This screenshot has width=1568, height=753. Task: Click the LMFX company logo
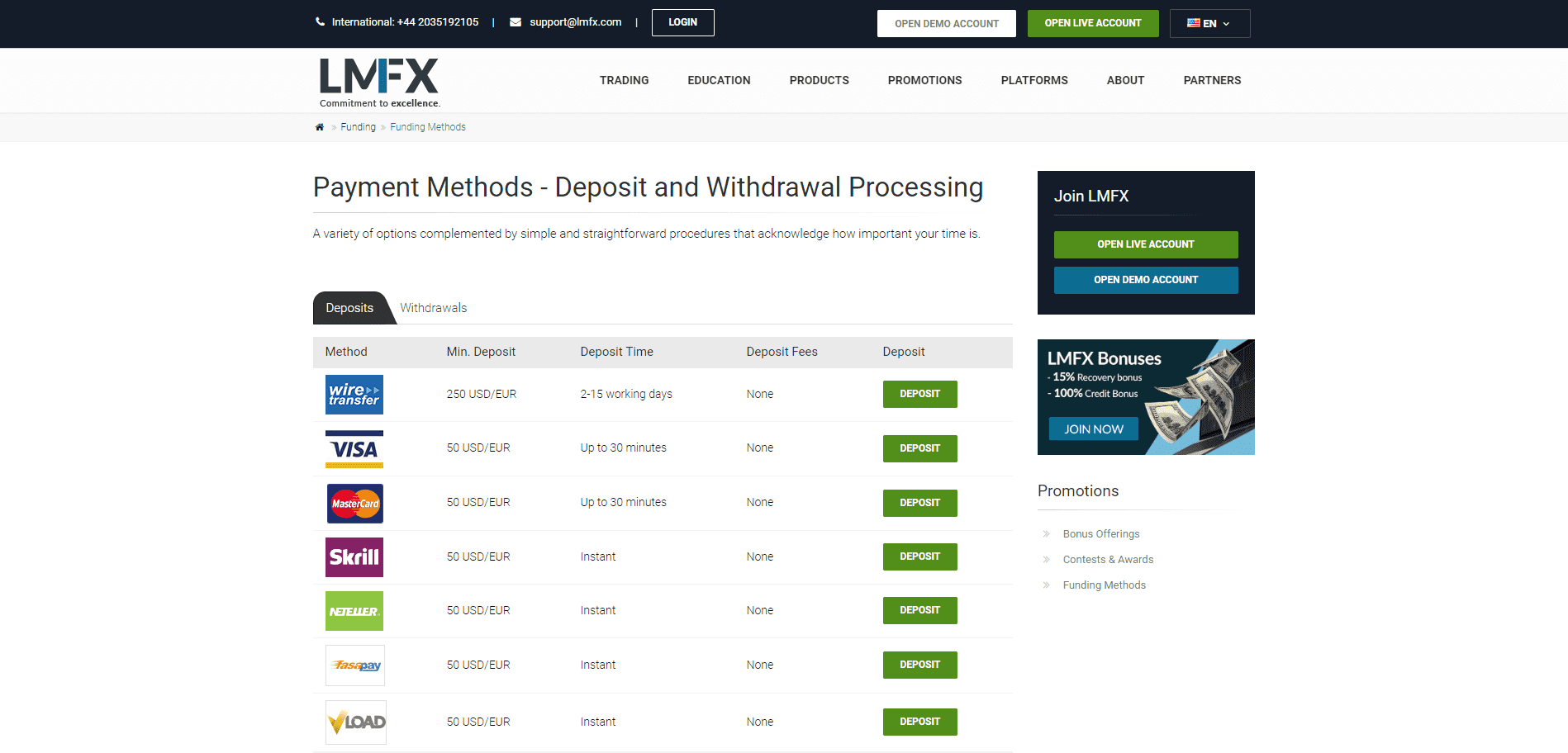[x=378, y=80]
